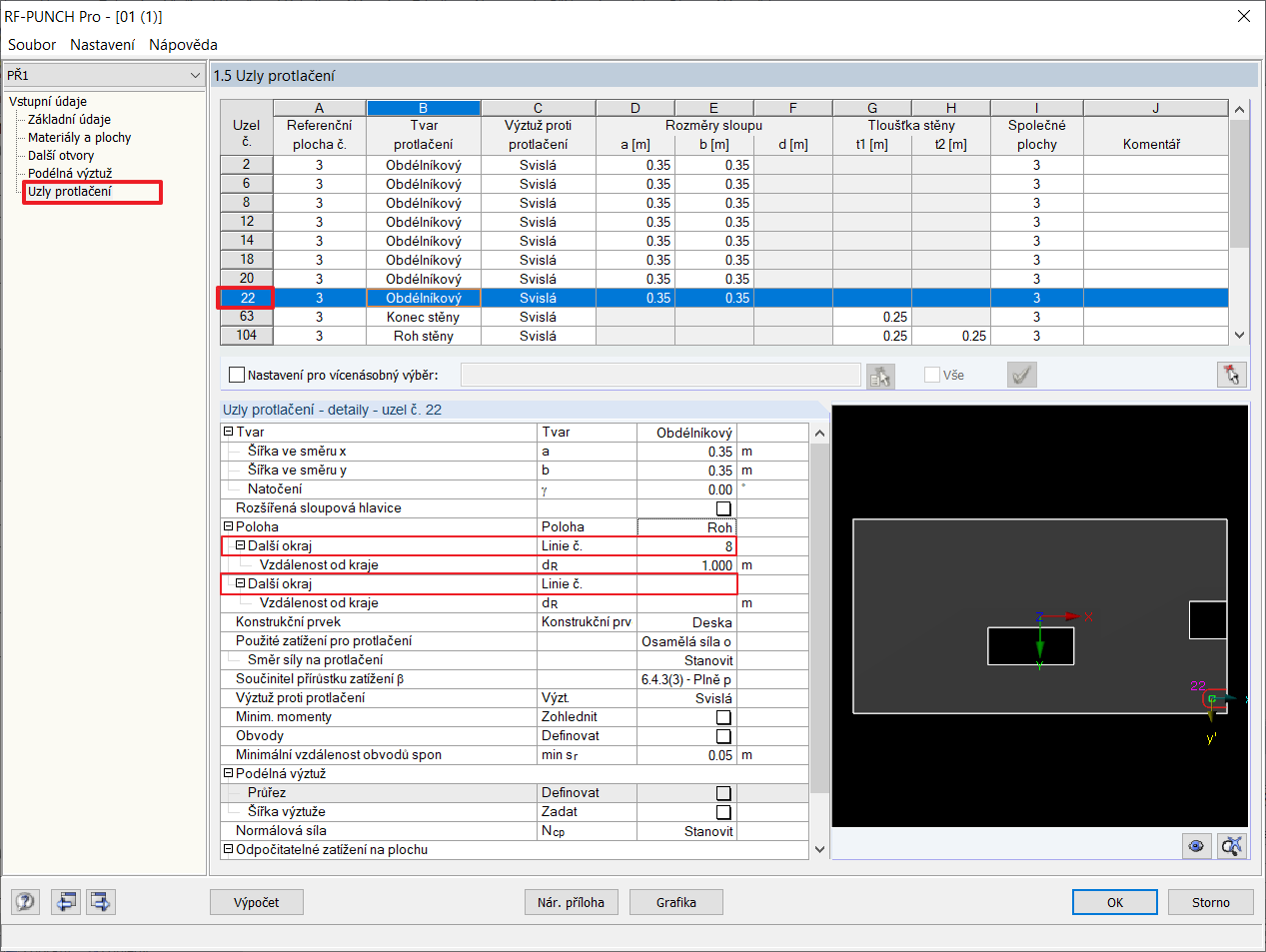Screen dimensions: 1266x952
Task: Select Uzly protlačení tree item
Action: [70, 192]
